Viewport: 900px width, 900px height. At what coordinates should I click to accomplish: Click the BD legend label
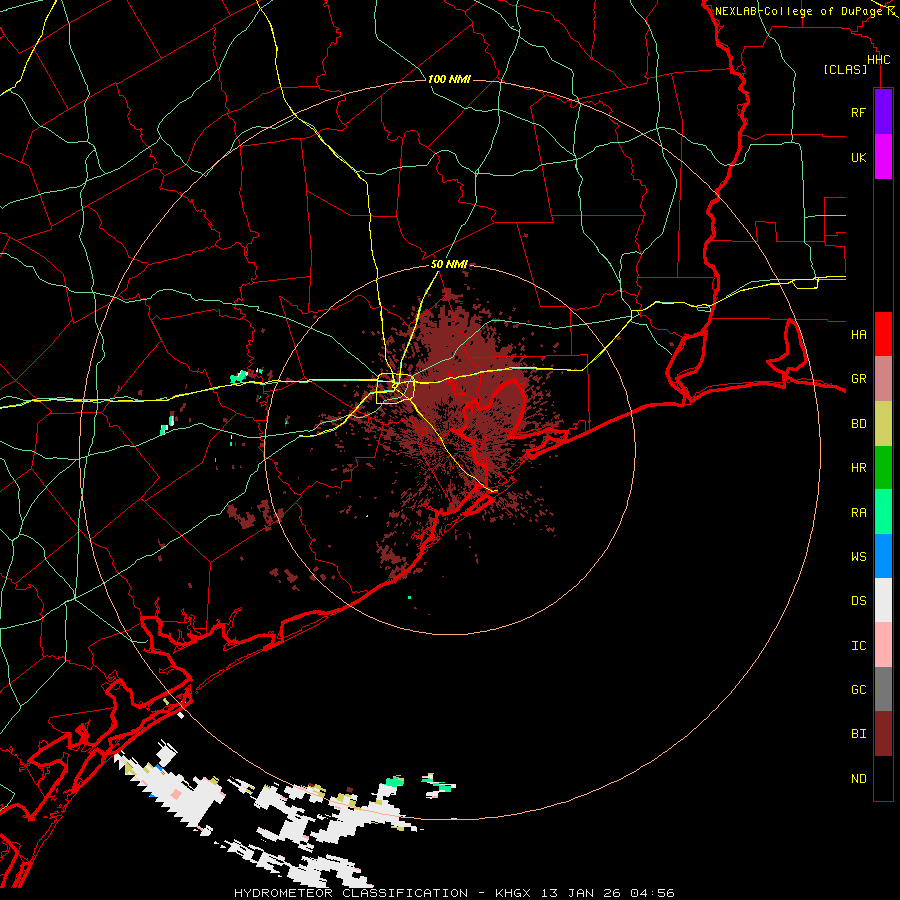(858, 424)
